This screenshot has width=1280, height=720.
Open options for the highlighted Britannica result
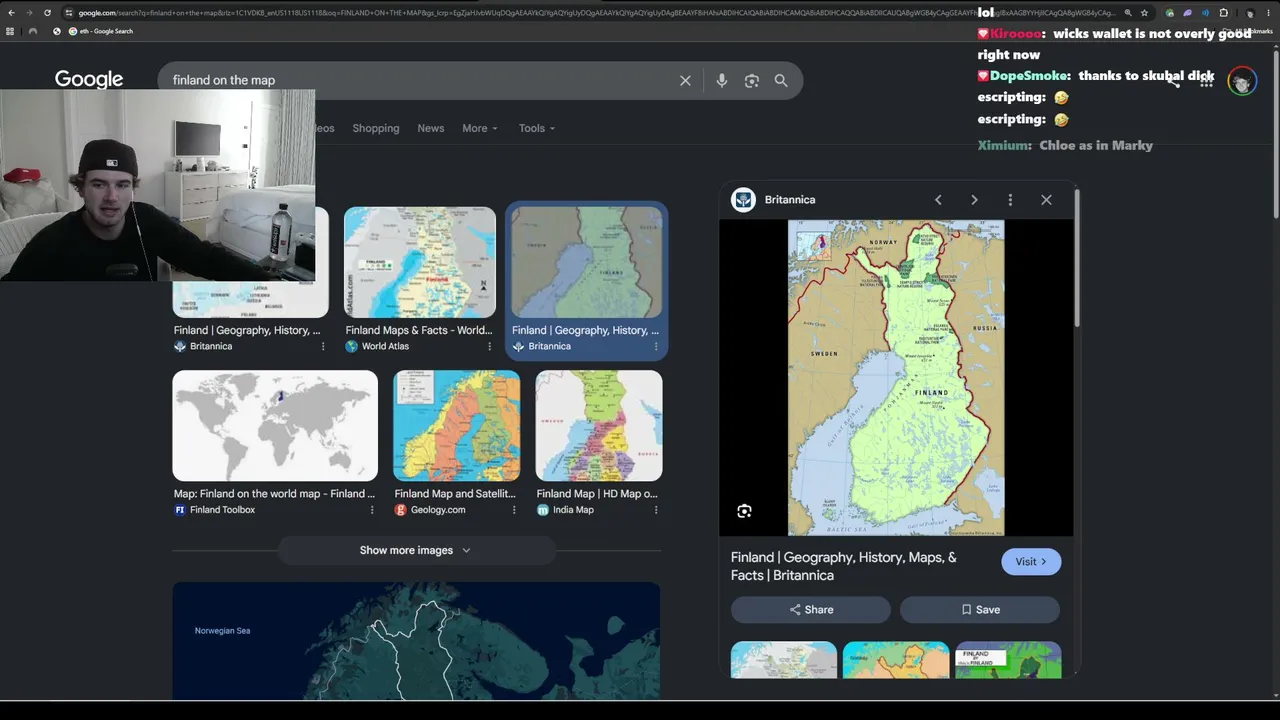656,346
